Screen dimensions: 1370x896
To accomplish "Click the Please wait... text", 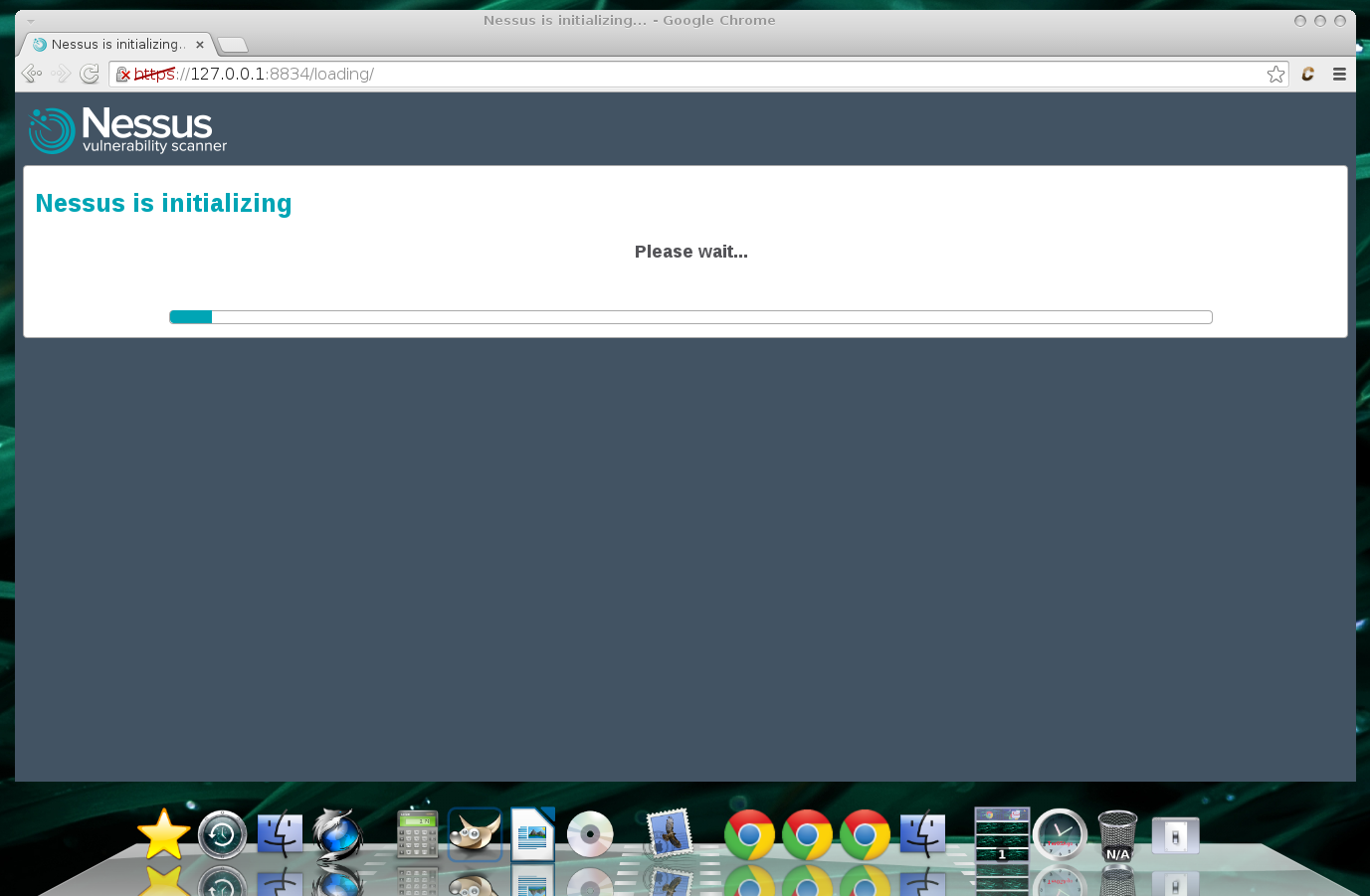I will pos(691,252).
